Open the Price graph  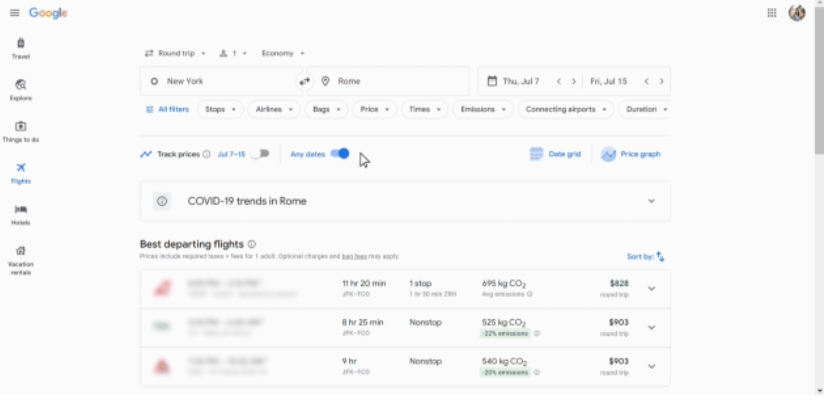[631, 154]
